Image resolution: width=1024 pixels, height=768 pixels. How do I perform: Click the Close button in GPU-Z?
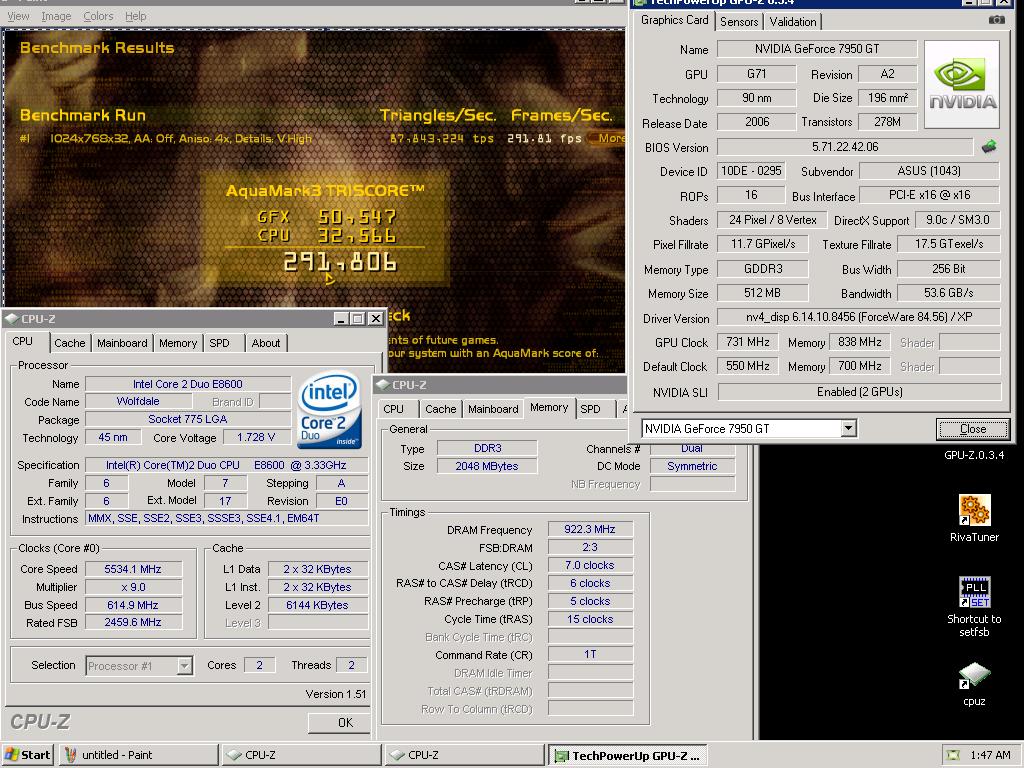[972, 429]
